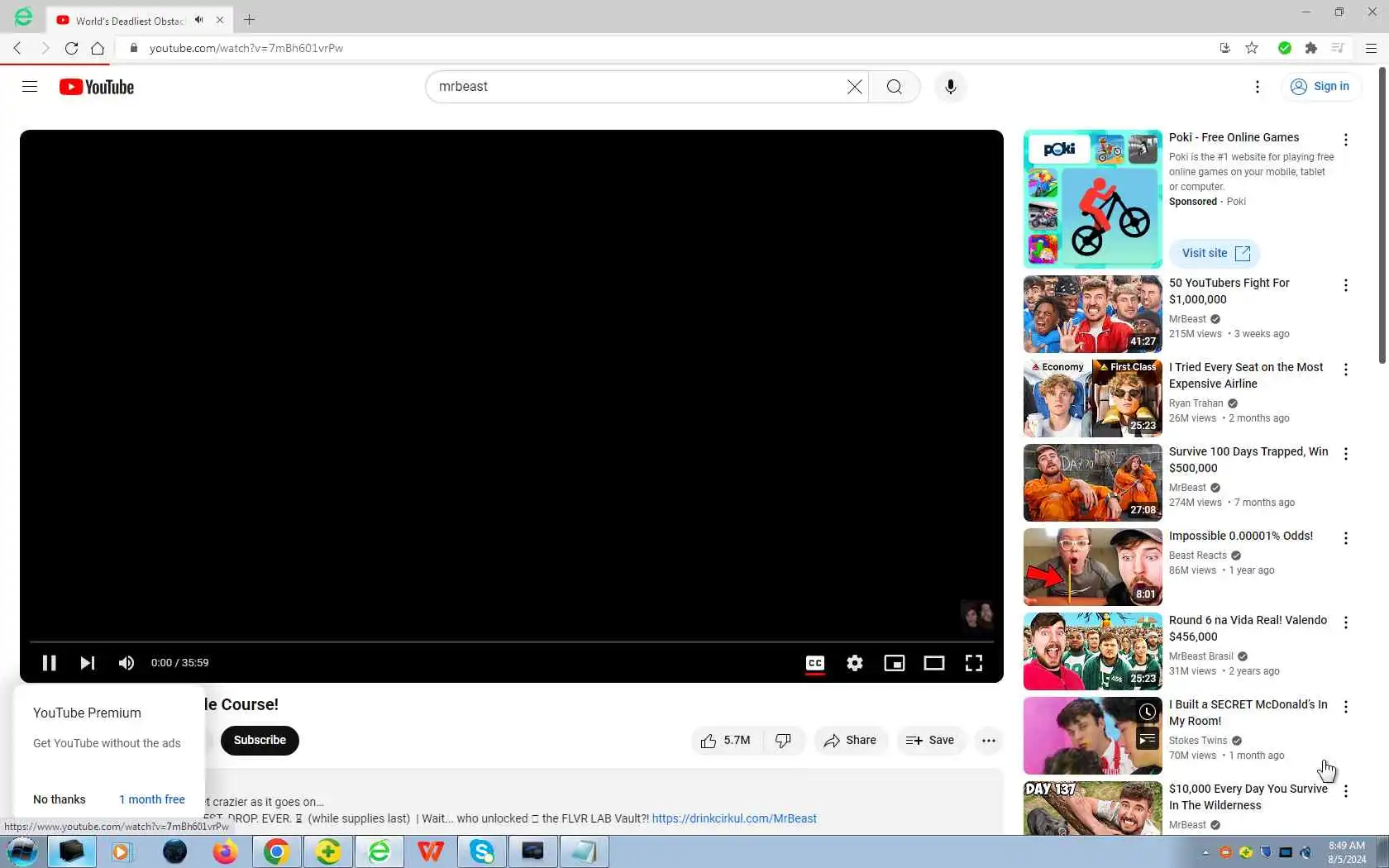Open menu for Survive 100 Days video

[1346, 454]
